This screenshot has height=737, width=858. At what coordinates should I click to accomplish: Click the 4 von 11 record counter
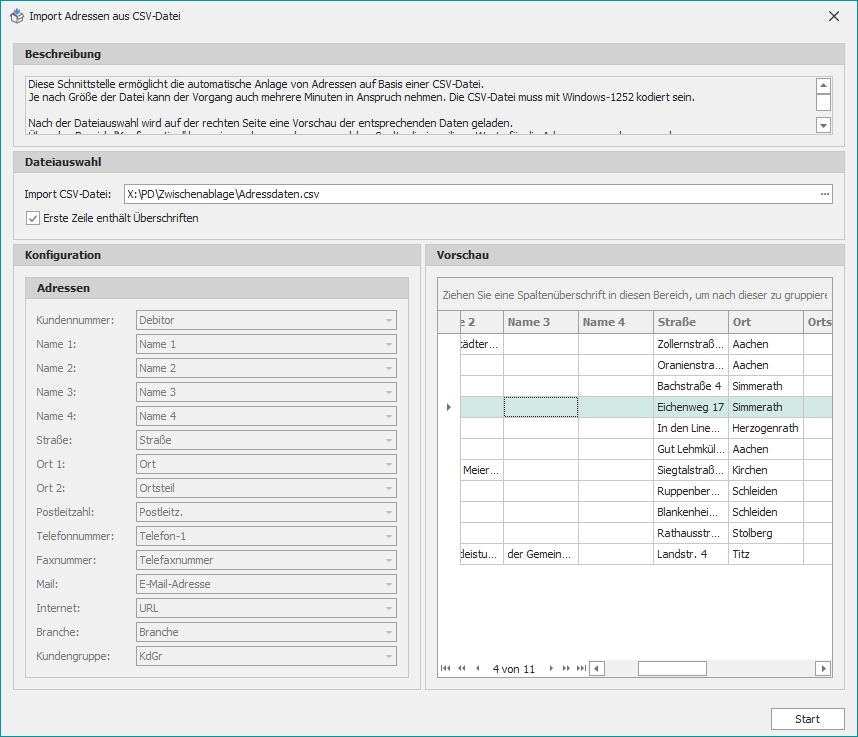click(514, 668)
